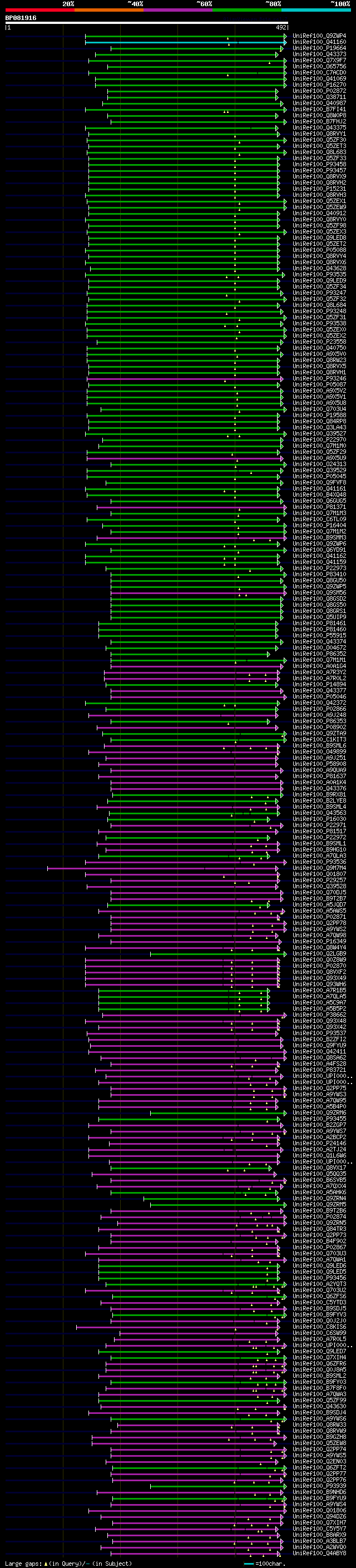Select the UniRef100_Q39527 label
This screenshot has height=1568, width=356.
(x=319, y=433)
